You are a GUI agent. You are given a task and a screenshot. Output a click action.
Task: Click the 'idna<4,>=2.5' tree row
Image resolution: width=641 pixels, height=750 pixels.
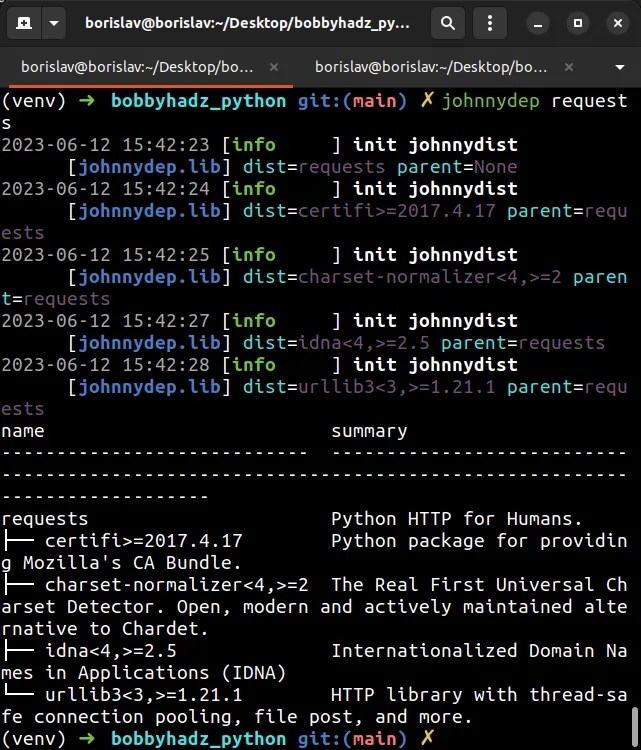pos(111,651)
